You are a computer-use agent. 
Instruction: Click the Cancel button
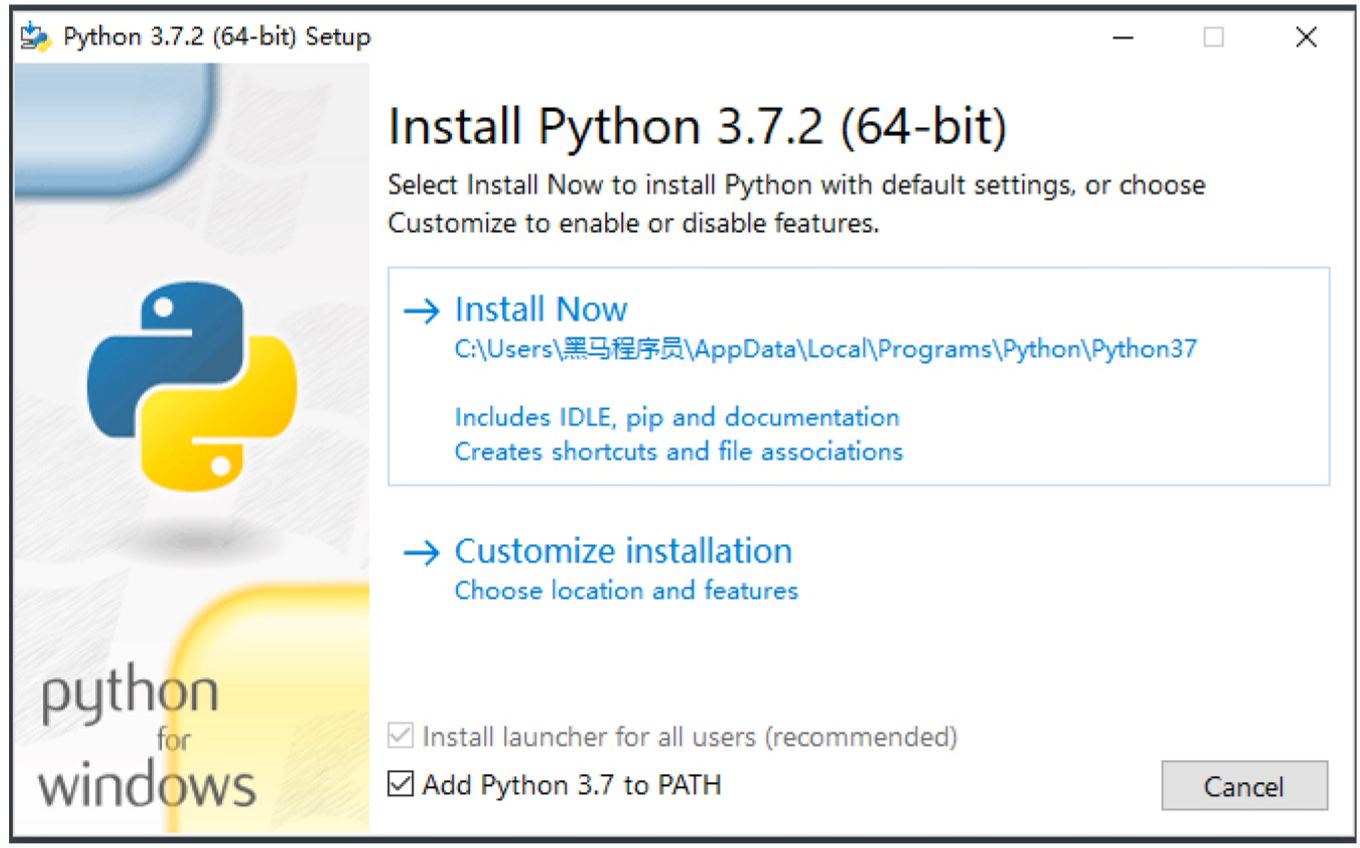point(1244,786)
